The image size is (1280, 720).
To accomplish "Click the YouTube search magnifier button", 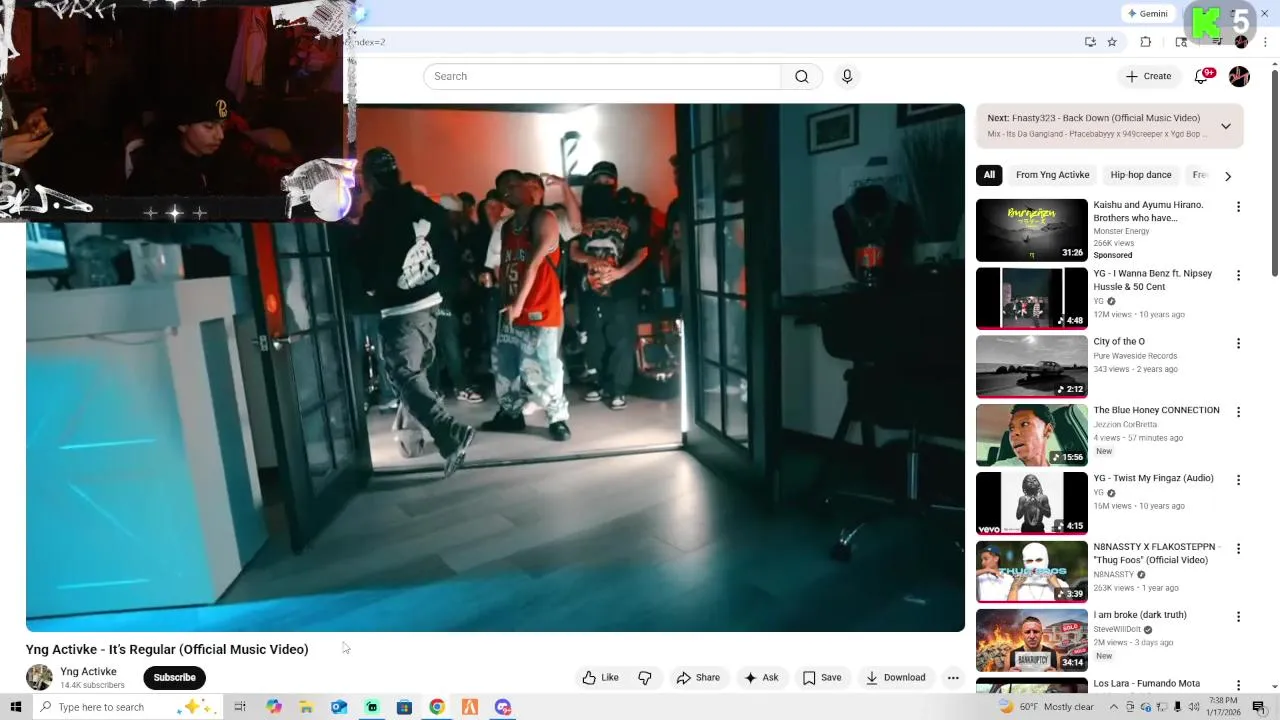I will (801, 76).
